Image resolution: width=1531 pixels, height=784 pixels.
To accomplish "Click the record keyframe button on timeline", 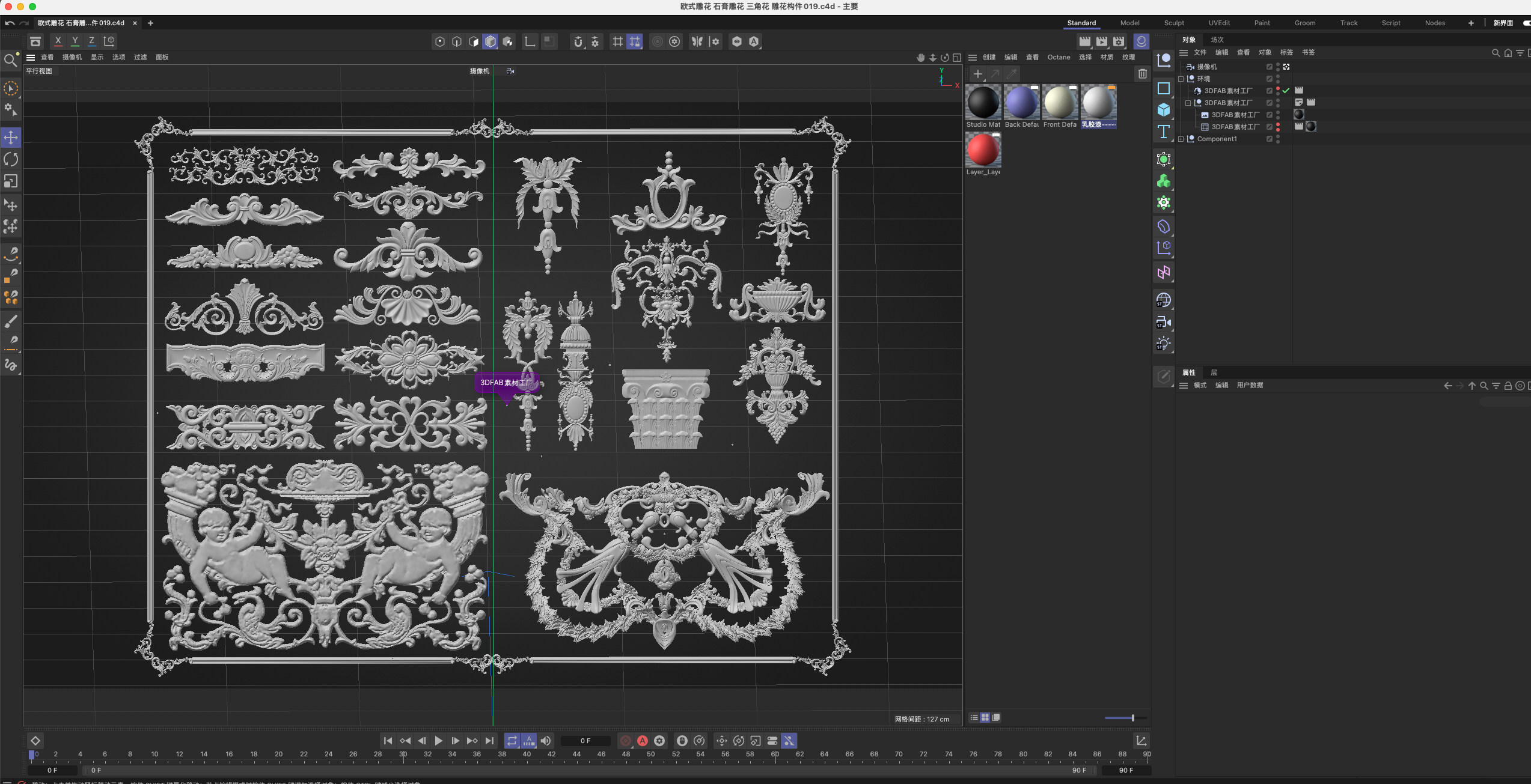I will (x=626, y=741).
